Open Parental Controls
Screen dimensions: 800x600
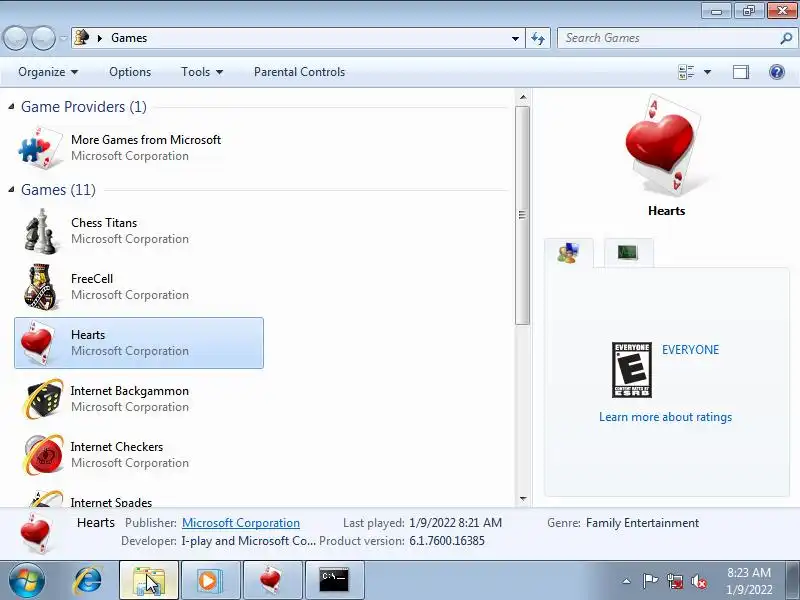coord(299,72)
